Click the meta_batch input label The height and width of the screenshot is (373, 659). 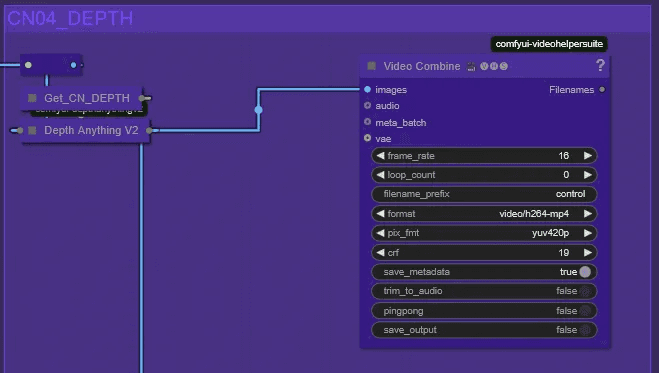[x=401, y=123]
